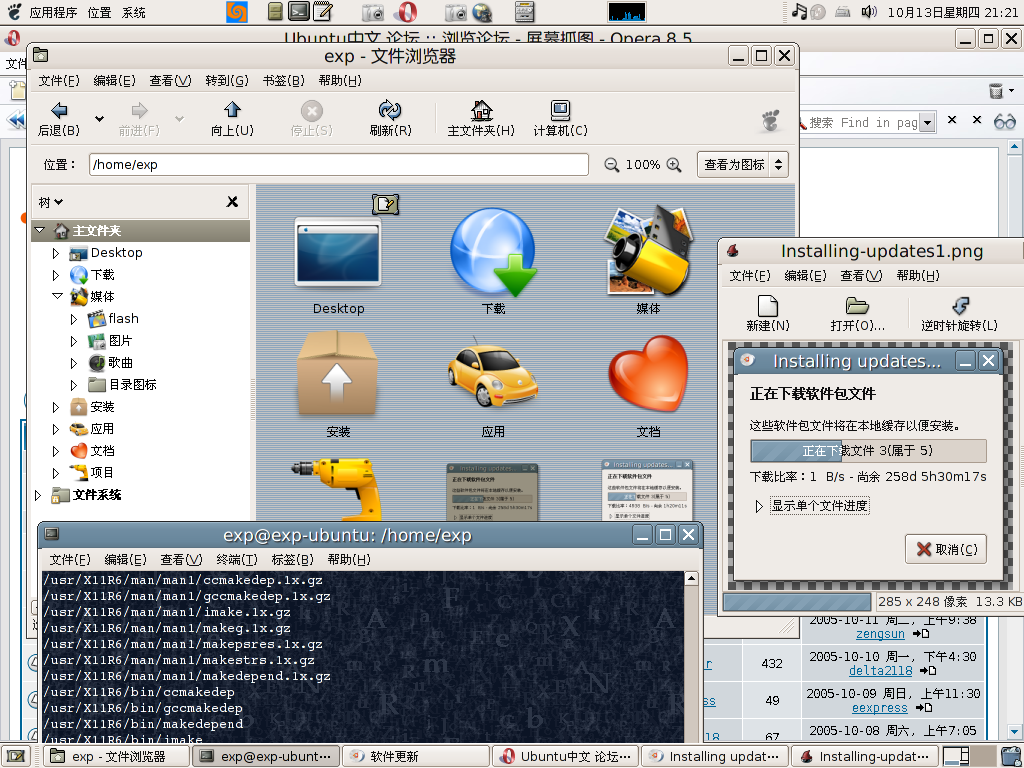
Task: Expand the 图片 tree node
Action: 74,341
